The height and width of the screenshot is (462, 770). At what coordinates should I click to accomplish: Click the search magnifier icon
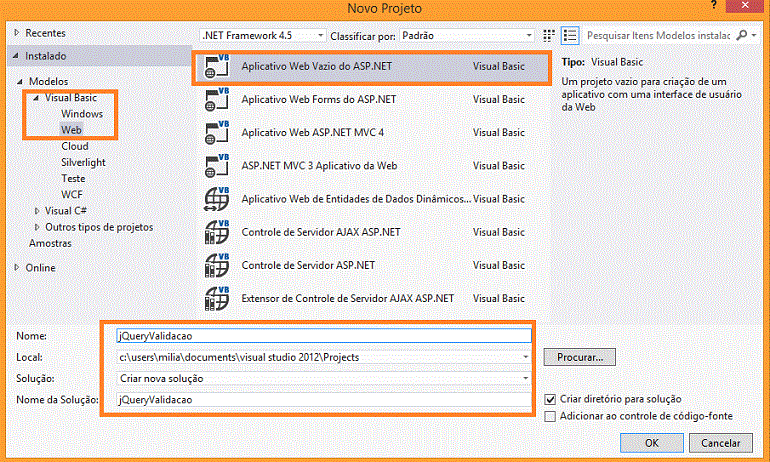pyautogui.click(x=742, y=35)
